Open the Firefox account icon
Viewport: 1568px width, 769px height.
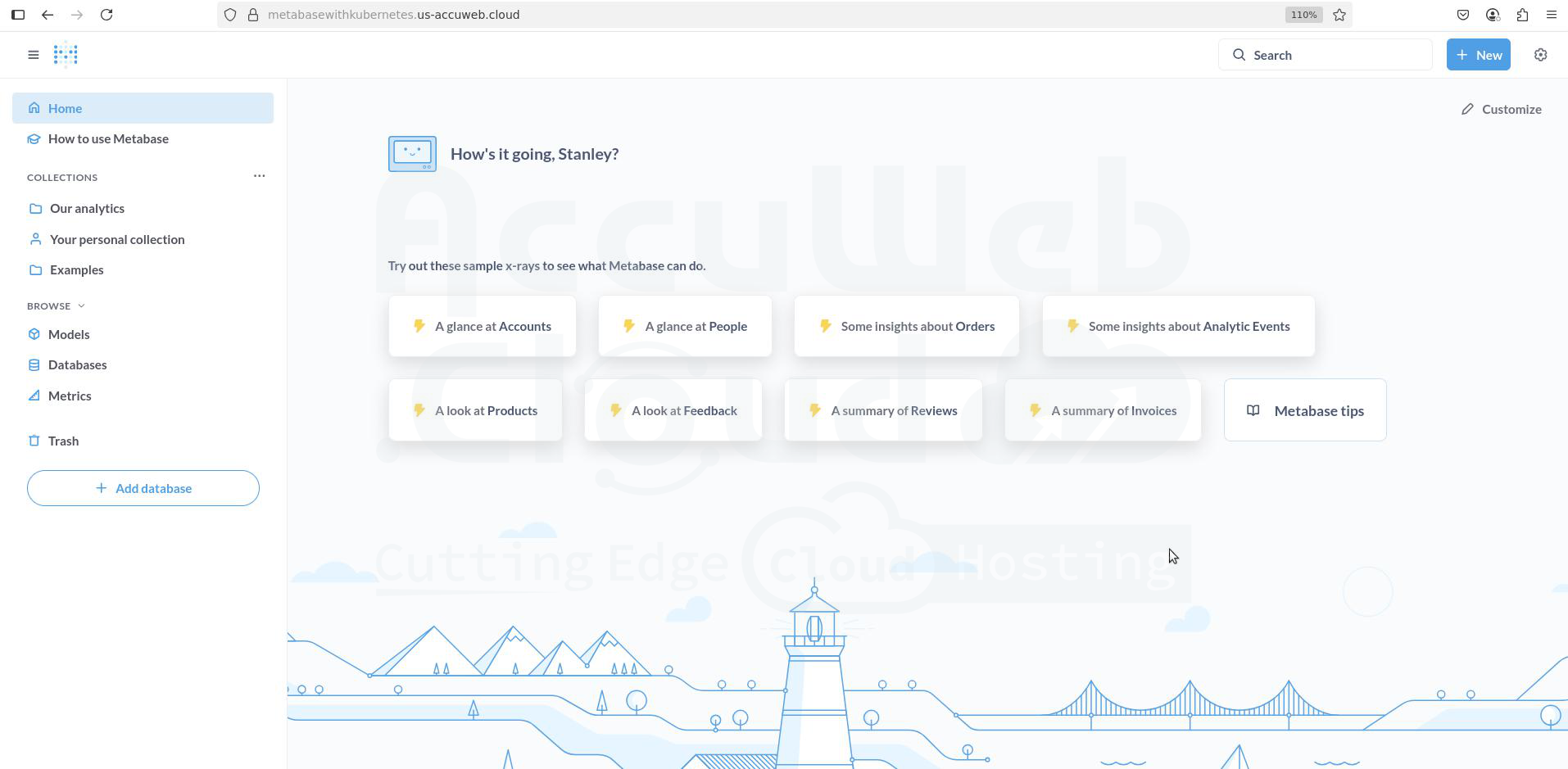coord(1493,15)
